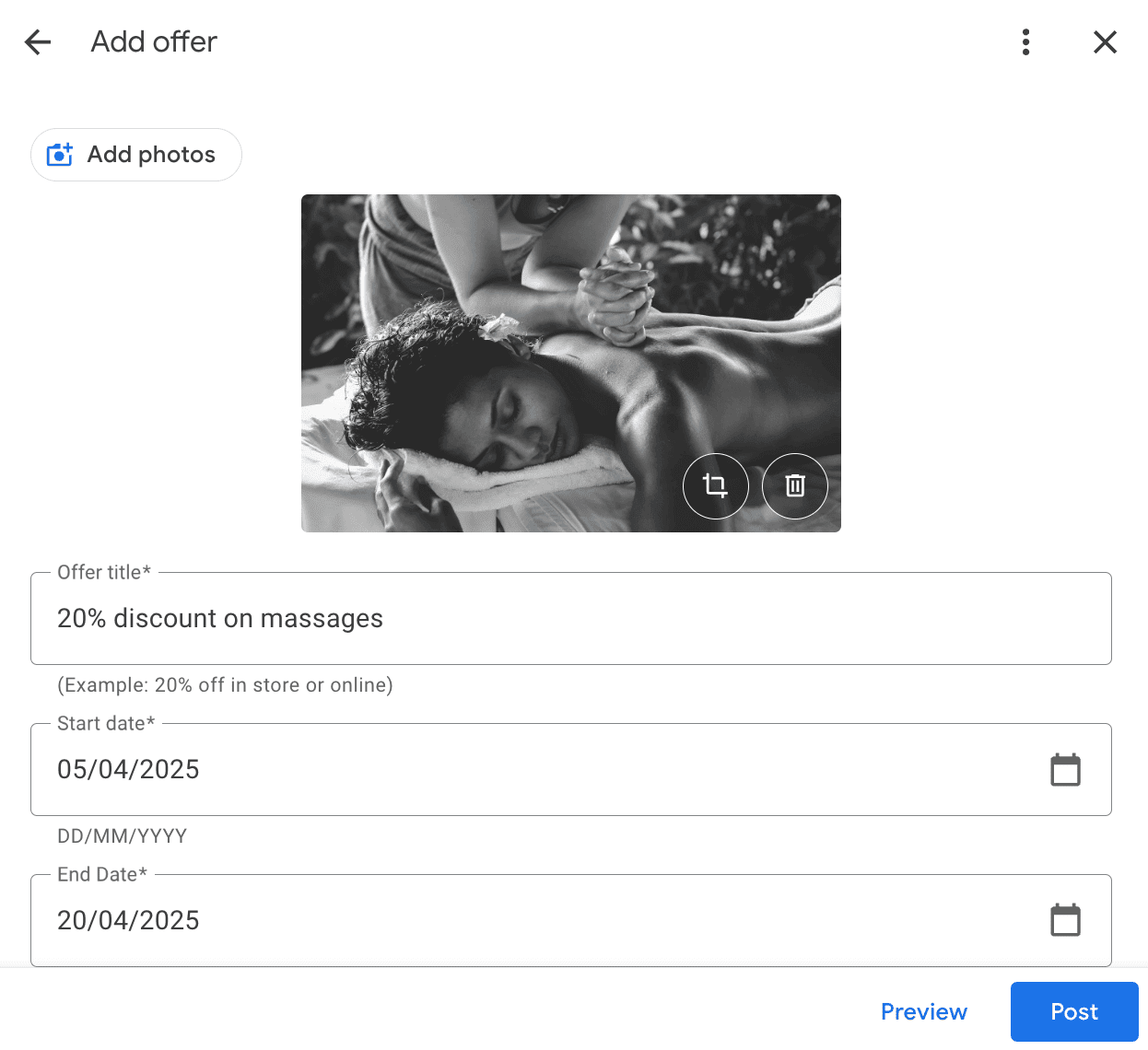The height and width of the screenshot is (1050, 1148).
Task: Crop the uploaded massage photo
Action: (716, 486)
